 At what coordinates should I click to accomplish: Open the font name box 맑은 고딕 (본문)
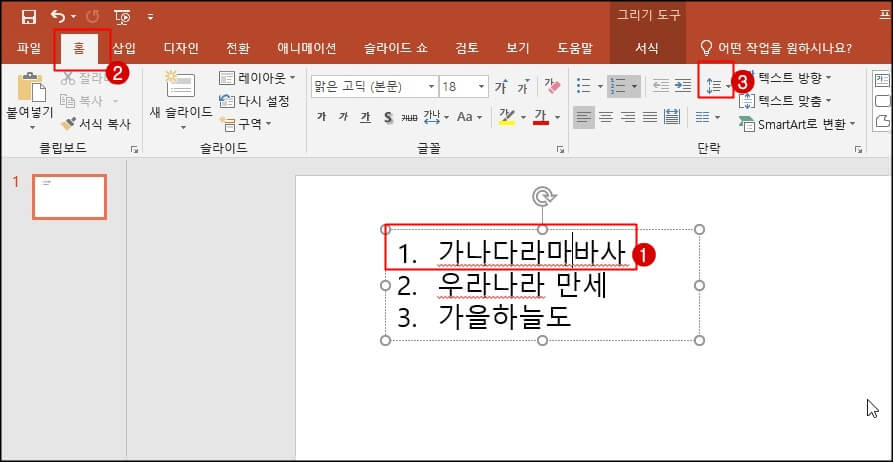(374, 87)
